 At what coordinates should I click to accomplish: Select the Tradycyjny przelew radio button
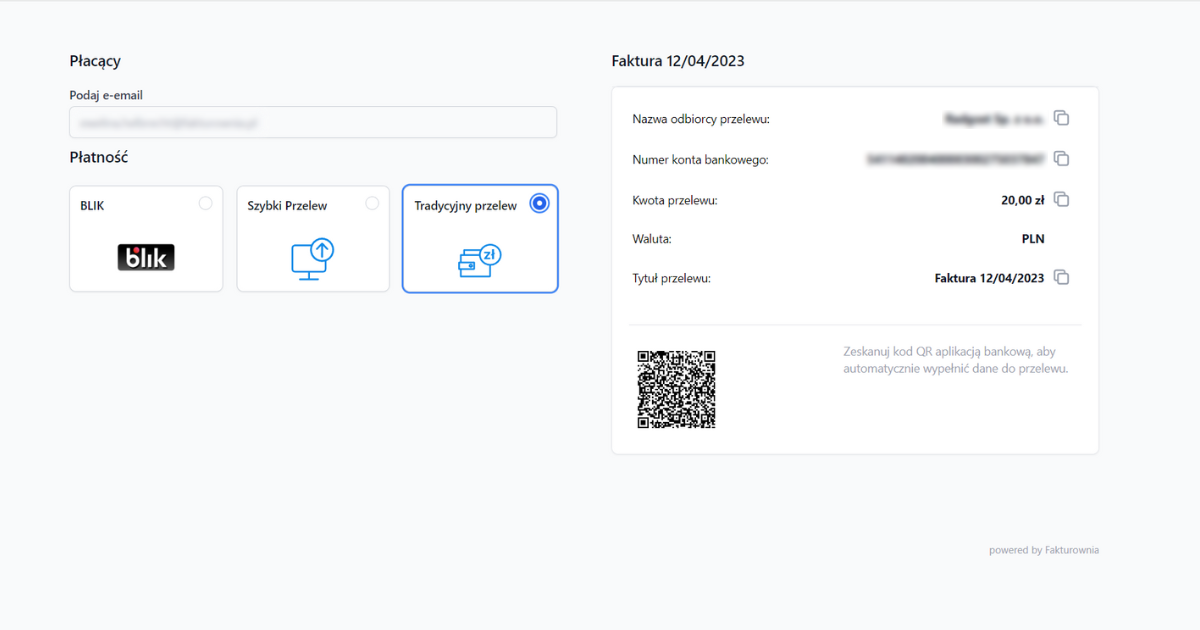pyautogui.click(x=540, y=202)
